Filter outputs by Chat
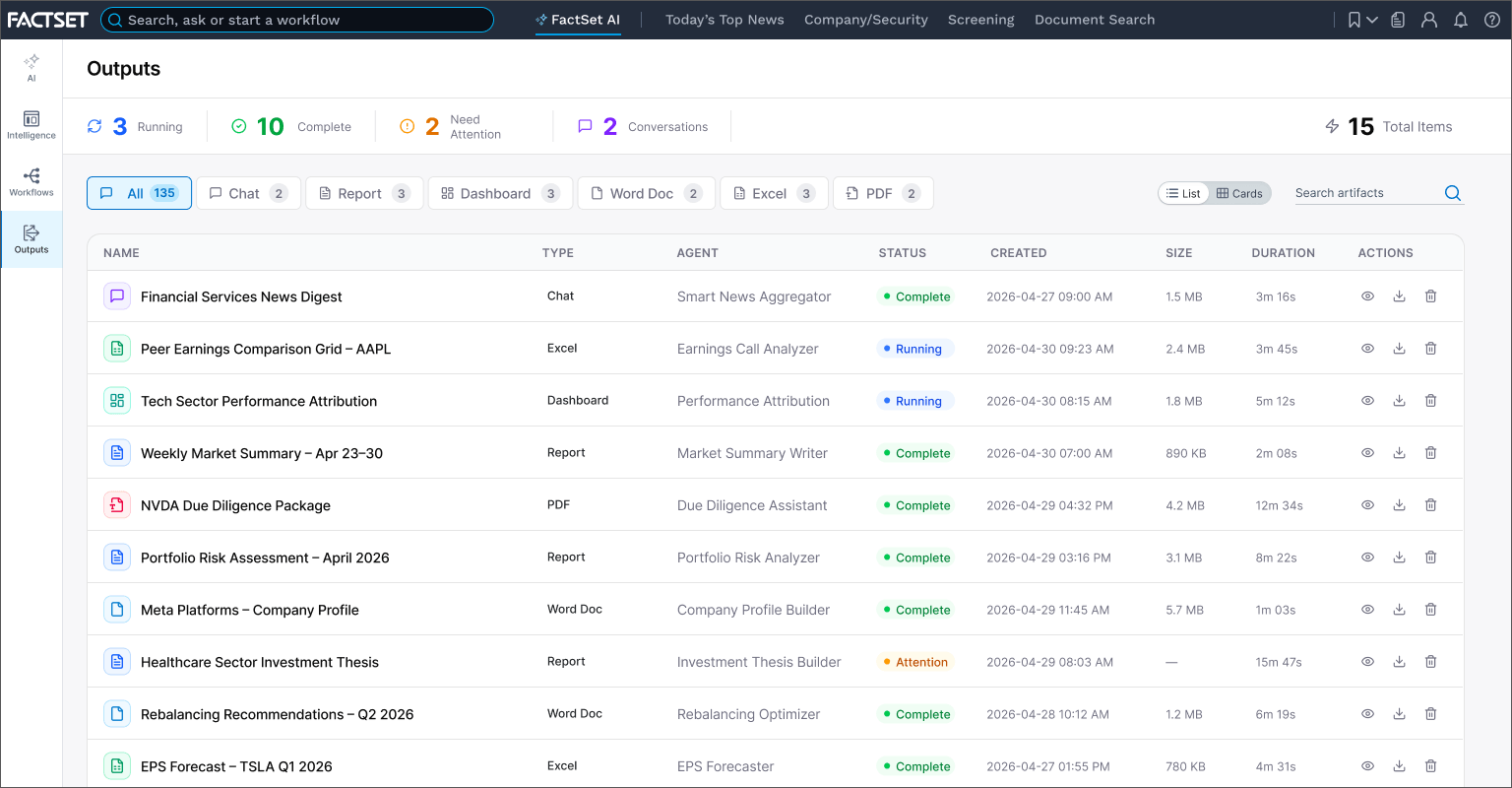This screenshot has width=1512, height=788. click(248, 193)
